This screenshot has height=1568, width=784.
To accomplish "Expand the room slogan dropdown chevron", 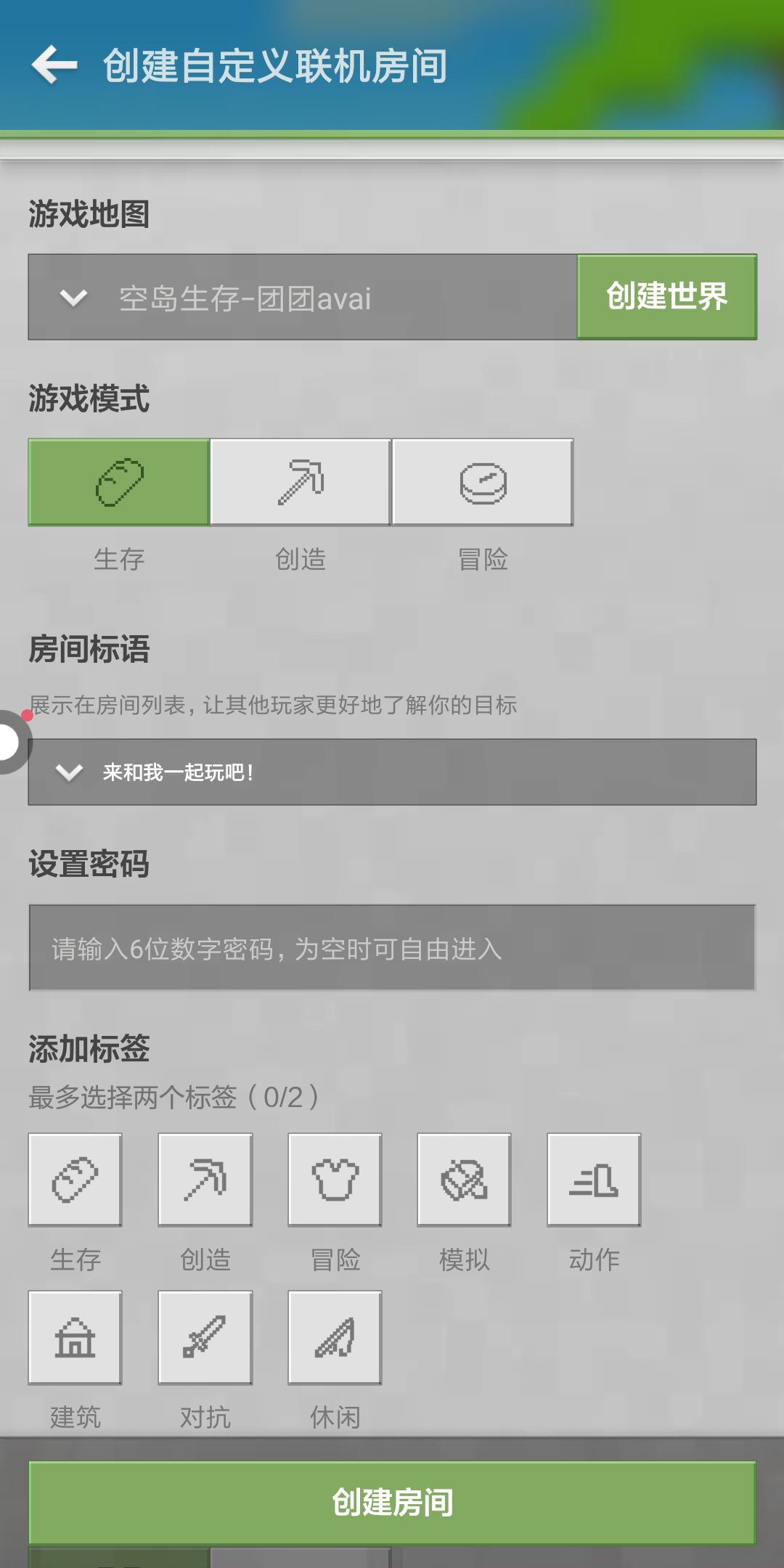I will tap(69, 772).
